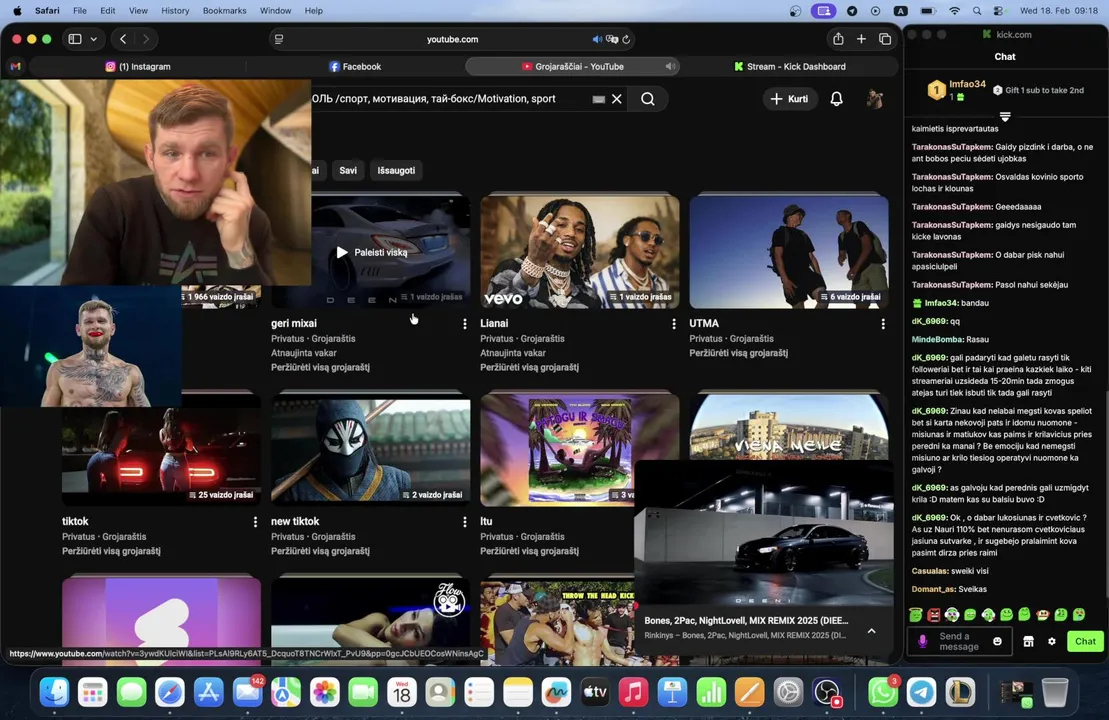Click the Safari address bar youtube.com
This screenshot has height=720, width=1109.
452,40
